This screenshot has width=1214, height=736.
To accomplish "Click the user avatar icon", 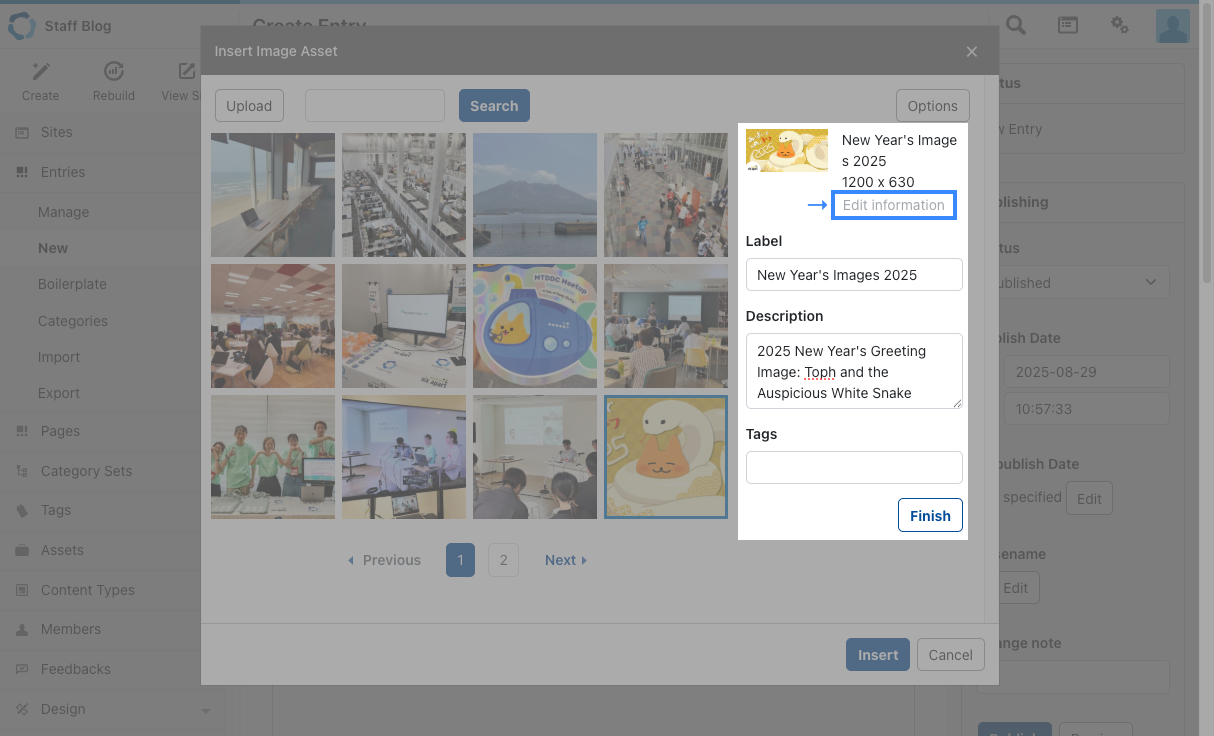I will (1172, 26).
